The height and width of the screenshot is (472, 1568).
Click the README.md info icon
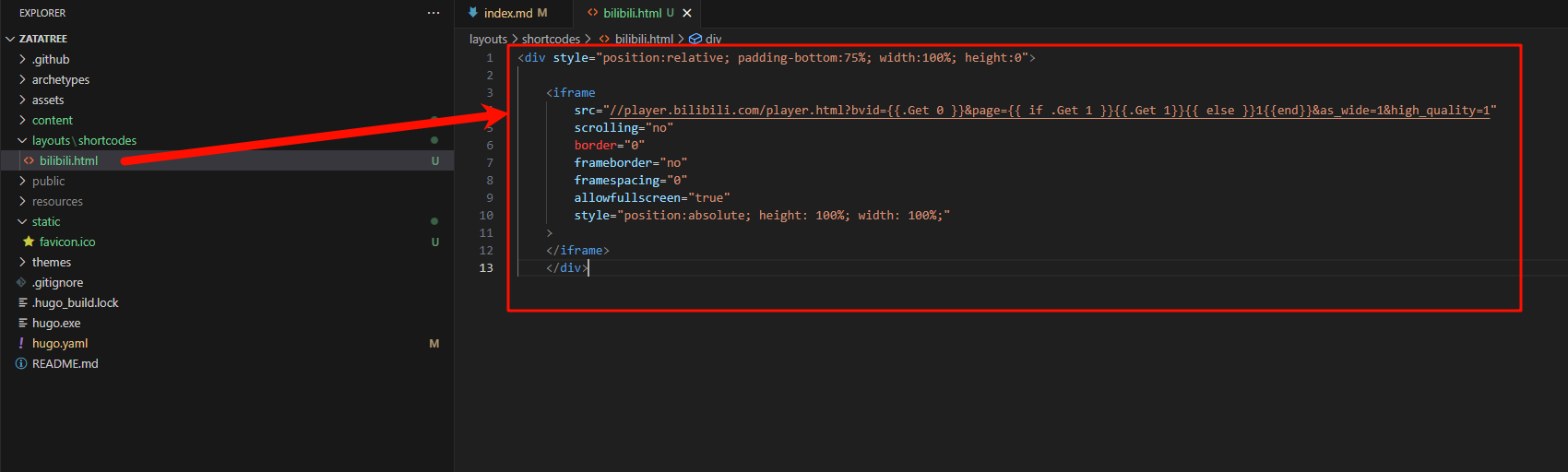pyautogui.click(x=21, y=363)
